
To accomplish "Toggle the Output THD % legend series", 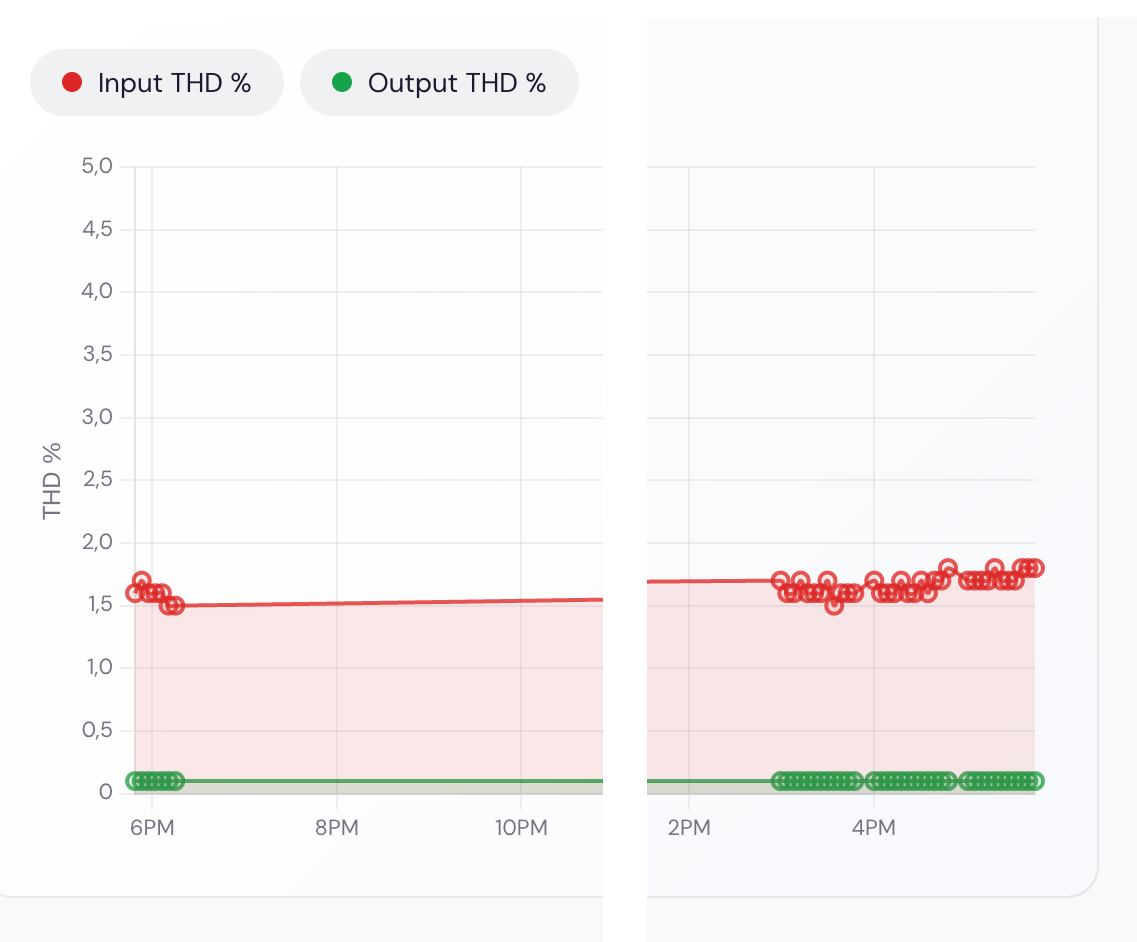I will 440,83.
